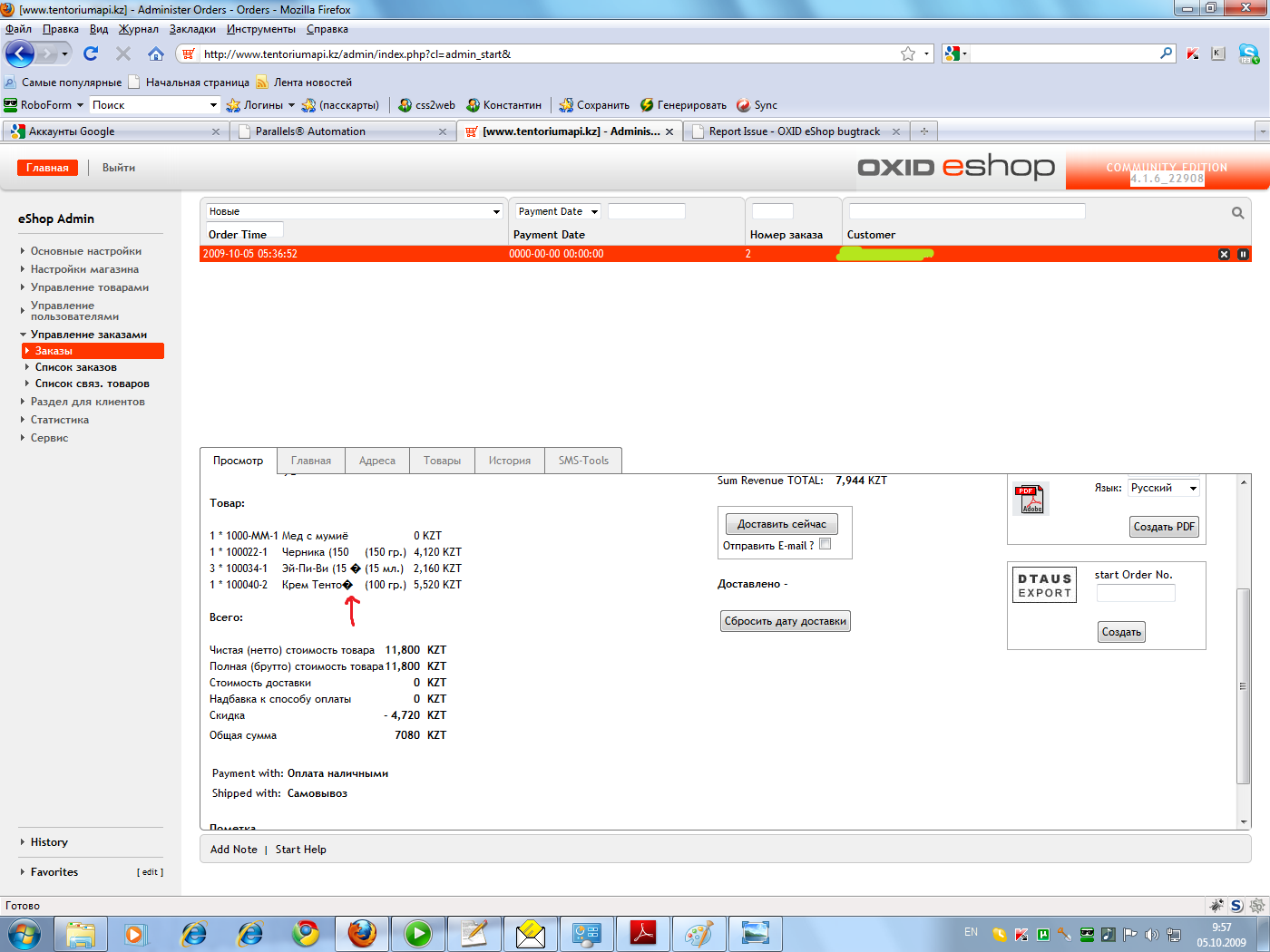Click the Создать PDF button
The height and width of the screenshot is (952, 1270).
(1164, 527)
